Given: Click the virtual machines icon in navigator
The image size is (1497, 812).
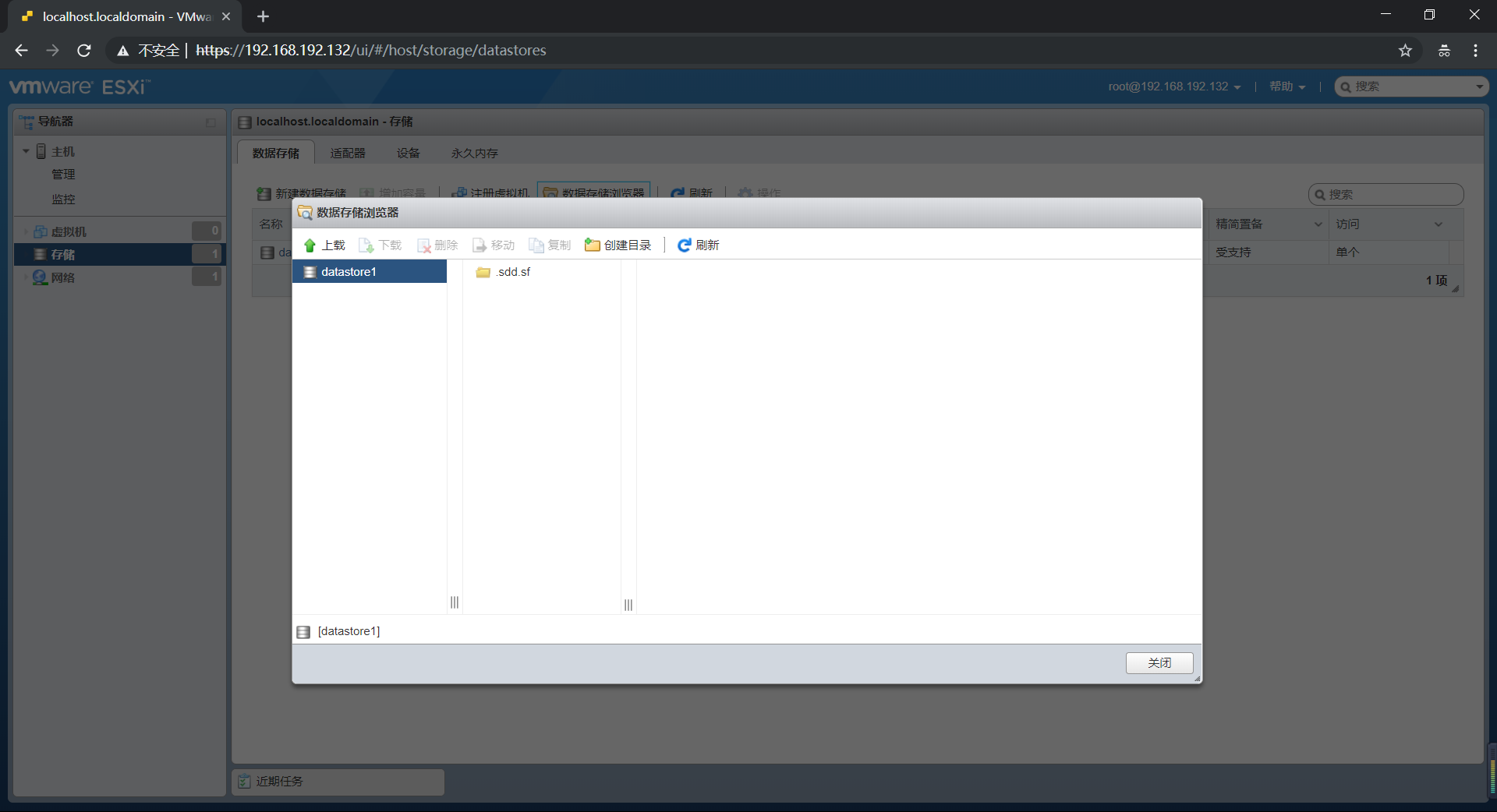Looking at the screenshot, I should point(41,231).
